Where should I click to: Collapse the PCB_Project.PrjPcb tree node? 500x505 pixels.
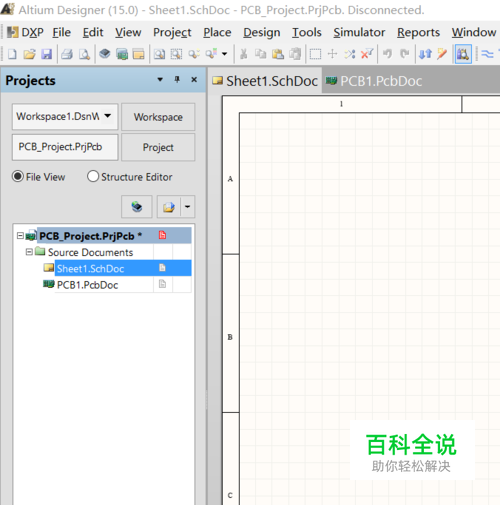(x=20, y=236)
